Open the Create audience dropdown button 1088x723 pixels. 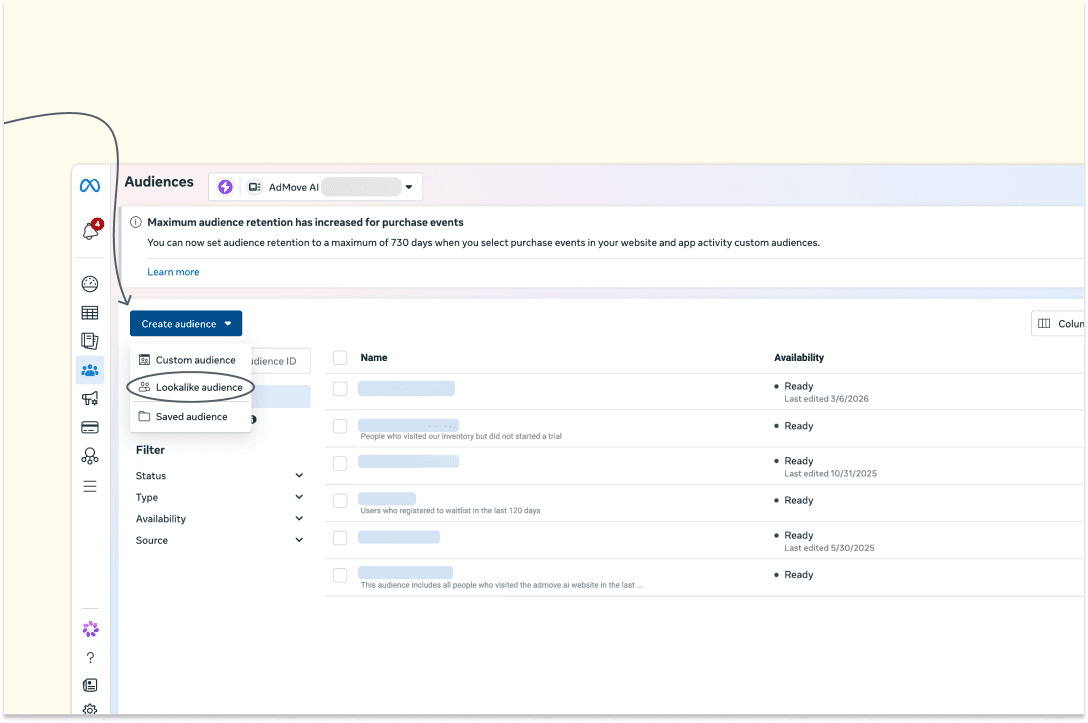[x=186, y=323]
